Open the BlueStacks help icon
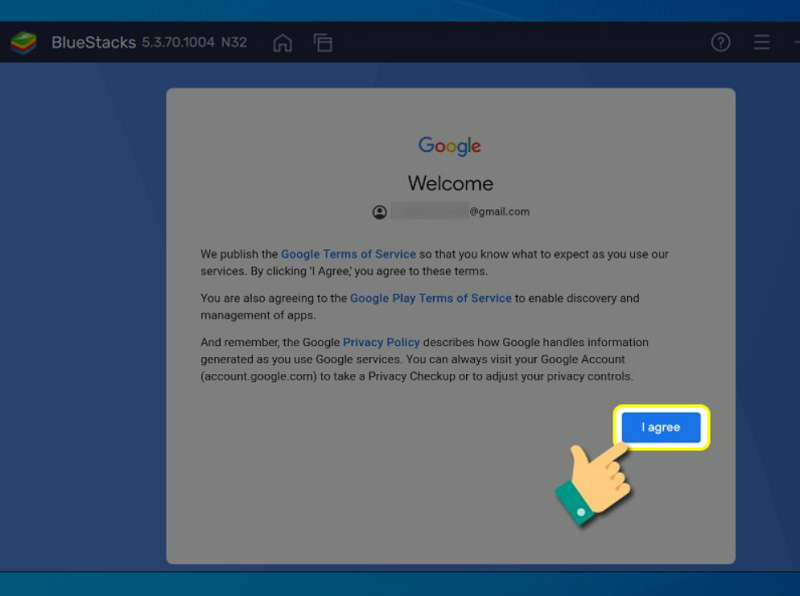Viewport: 800px width, 596px height. (x=720, y=42)
